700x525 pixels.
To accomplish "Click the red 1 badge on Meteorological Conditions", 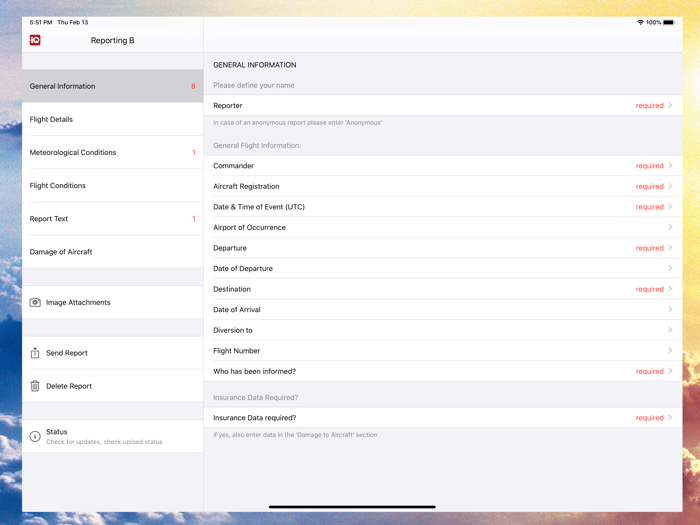I will click(194, 152).
